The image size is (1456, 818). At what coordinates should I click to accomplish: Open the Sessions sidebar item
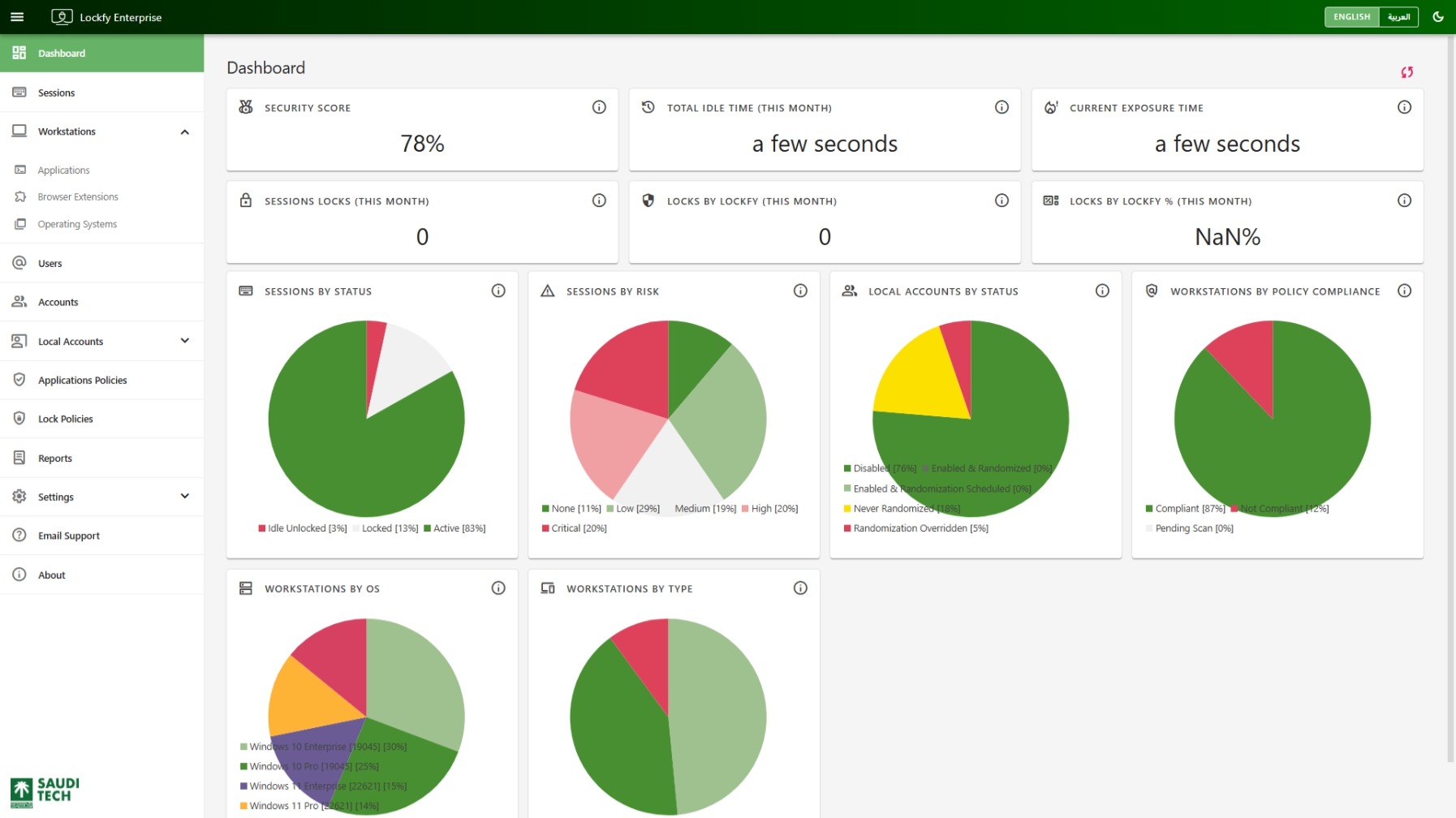point(101,93)
